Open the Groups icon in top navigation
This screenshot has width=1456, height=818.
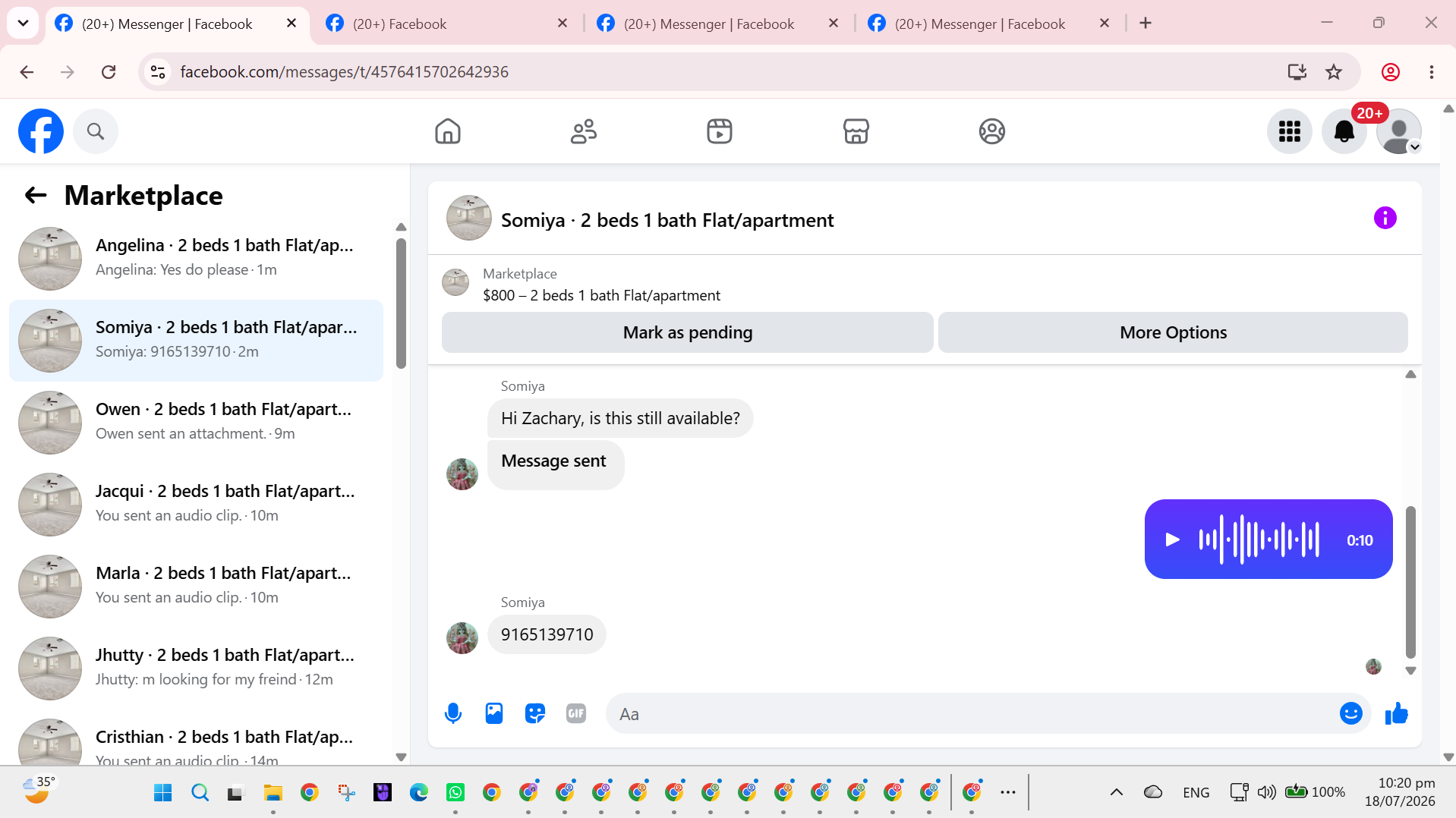point(991,131)
